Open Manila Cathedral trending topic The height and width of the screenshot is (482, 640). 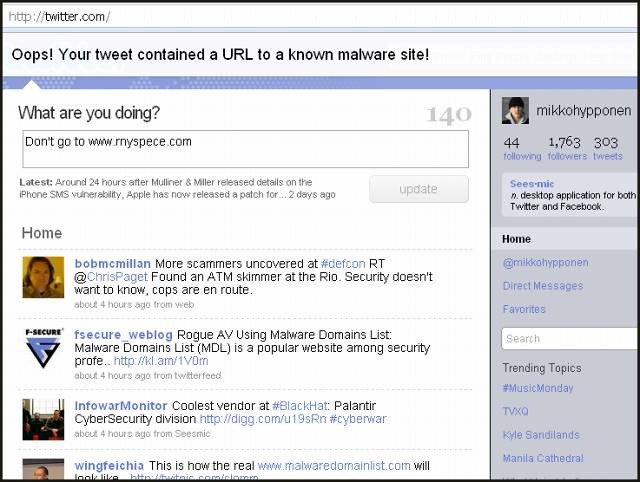point(543,458)
